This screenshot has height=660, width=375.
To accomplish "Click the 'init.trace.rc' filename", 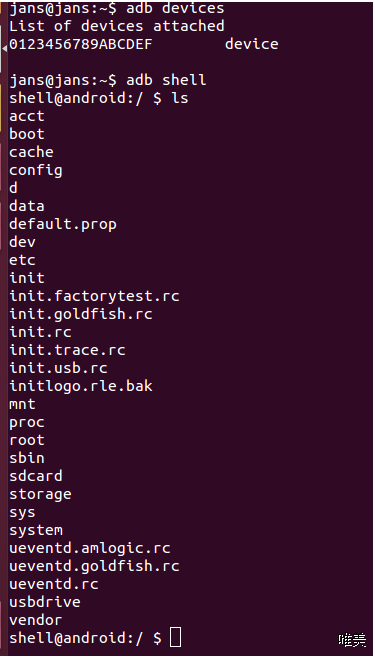I will (x=67, y=350).
